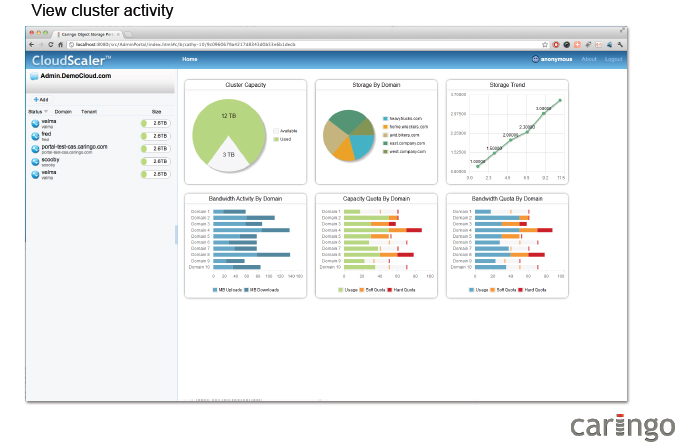Select the portal-test-cas.caringo.com domain row

[x=100, y=149]
